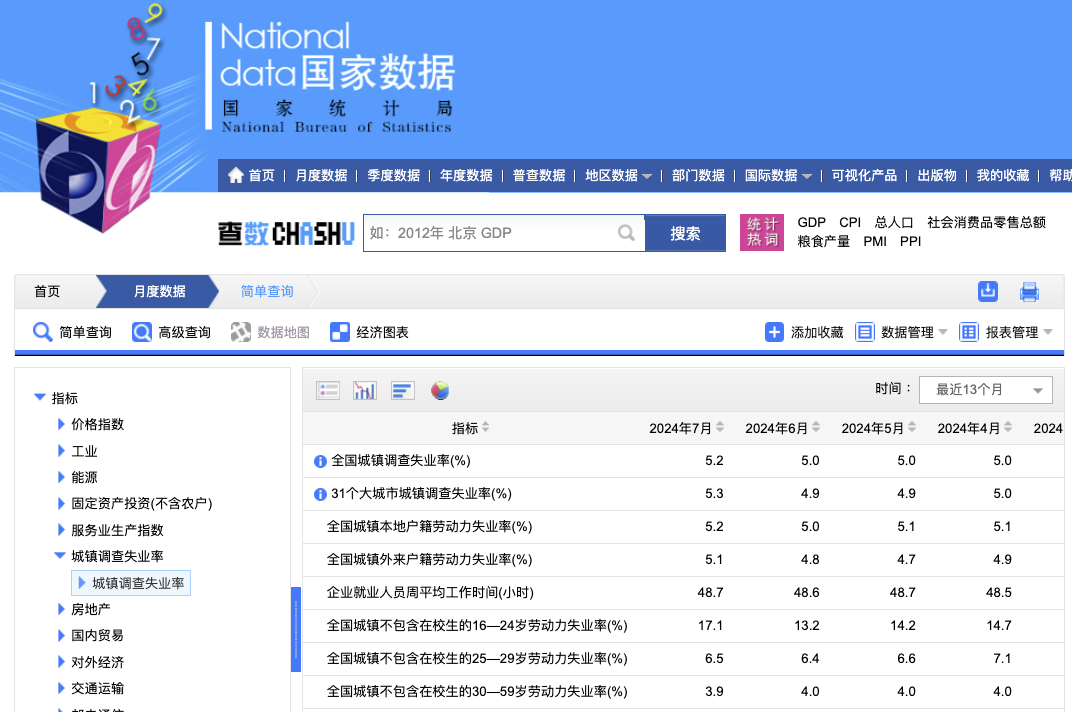Viewport: 1072px width, 712px height.
Task: Click the 搜索 search button
Action: [685, 233]
